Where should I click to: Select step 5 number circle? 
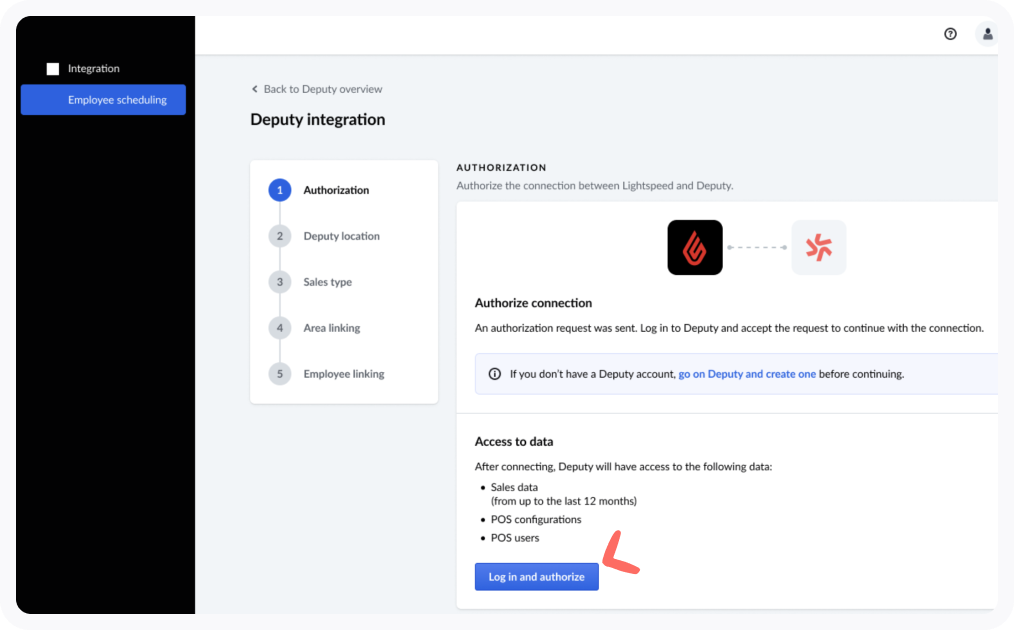click(280, 374)
